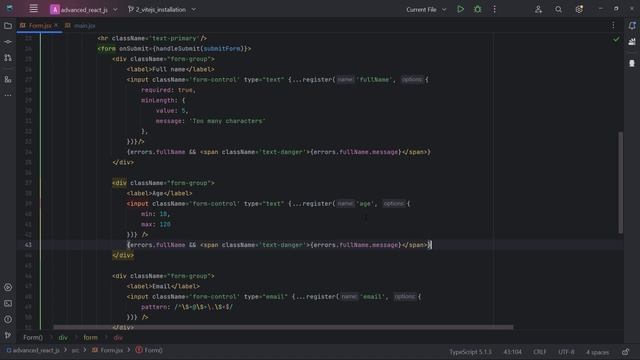Screen dimensions: 640x360
Task: Open line and column 43:104 indicator
Action: (513, 352)
